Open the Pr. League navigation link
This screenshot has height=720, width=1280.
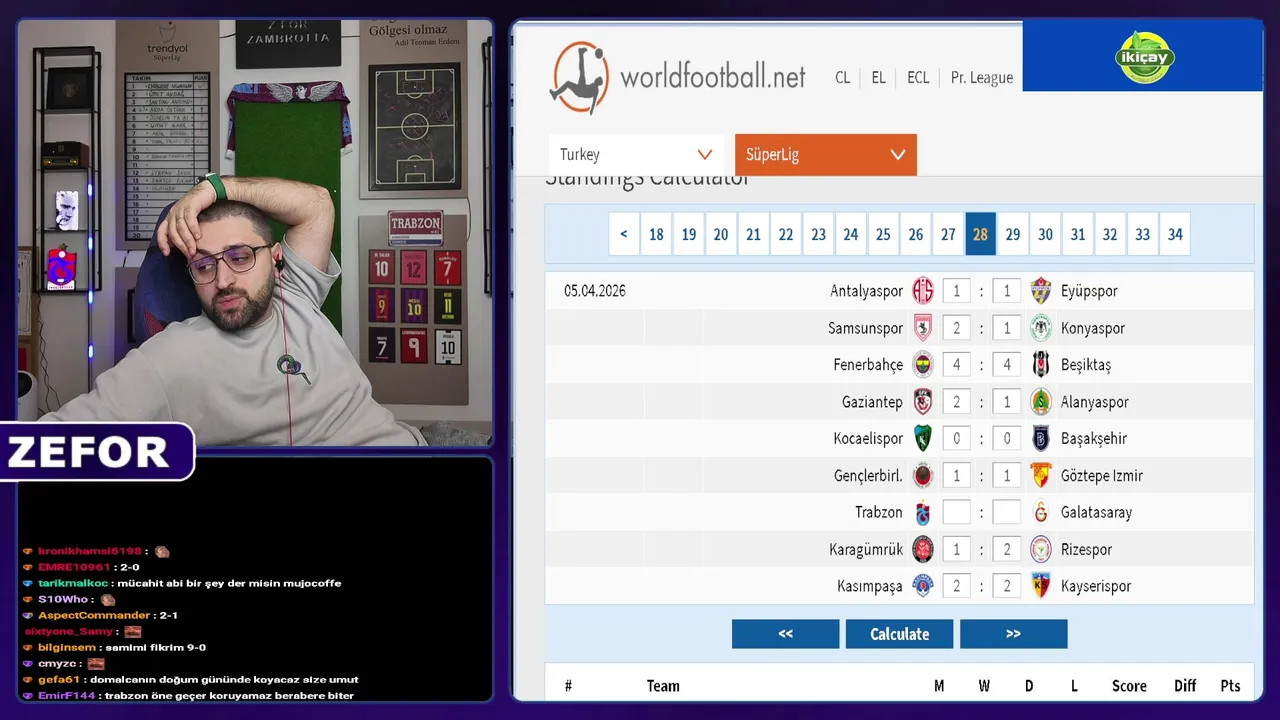click(982, 77)
